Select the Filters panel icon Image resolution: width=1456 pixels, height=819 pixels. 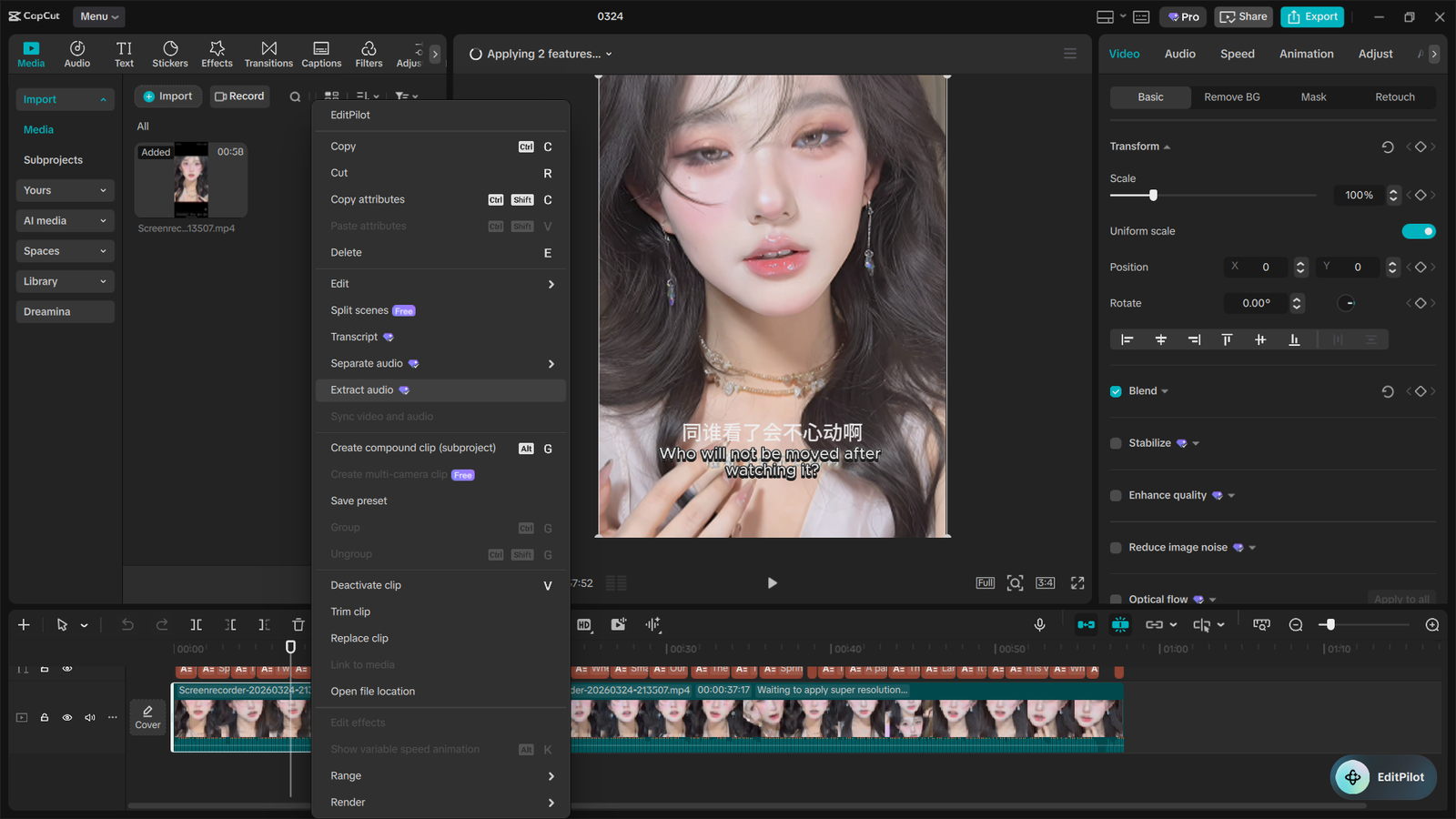(368, 53)
